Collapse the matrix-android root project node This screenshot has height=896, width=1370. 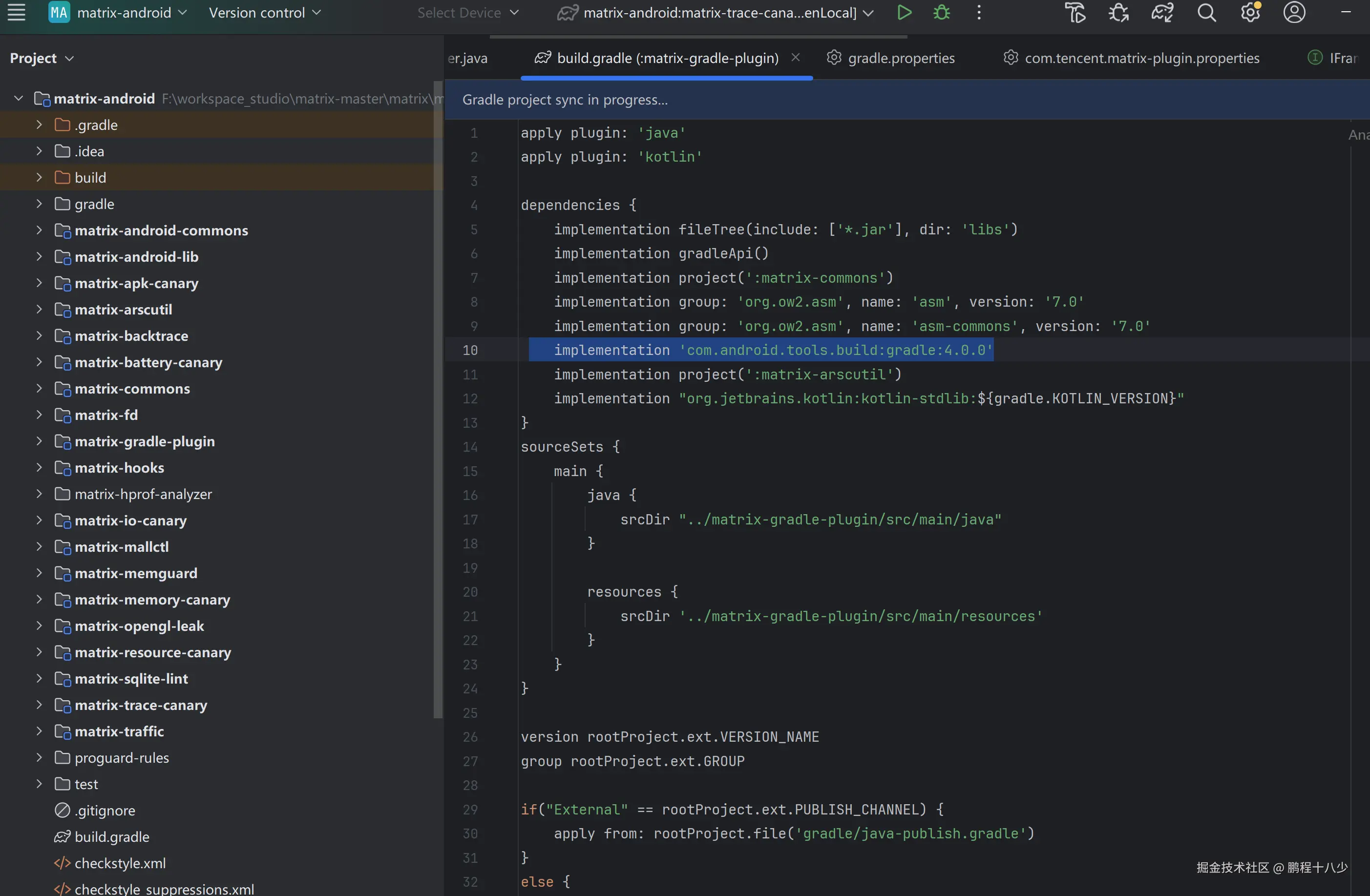[19, 99]
